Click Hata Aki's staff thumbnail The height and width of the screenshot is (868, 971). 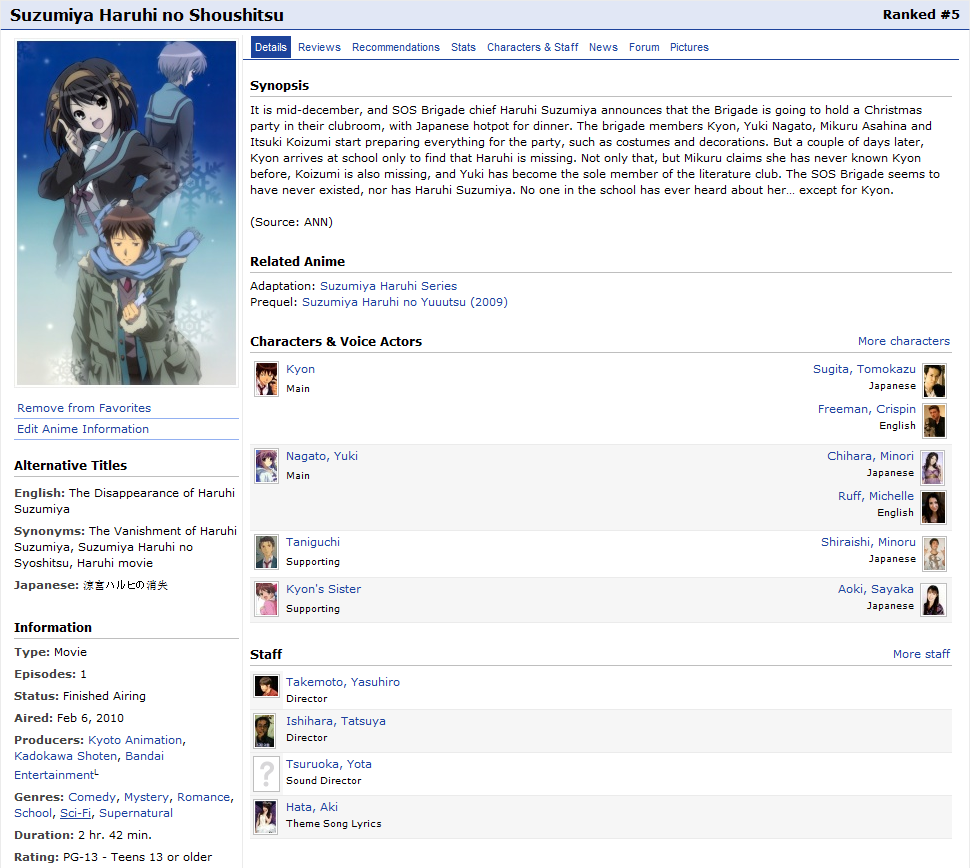tap(266, 817)
